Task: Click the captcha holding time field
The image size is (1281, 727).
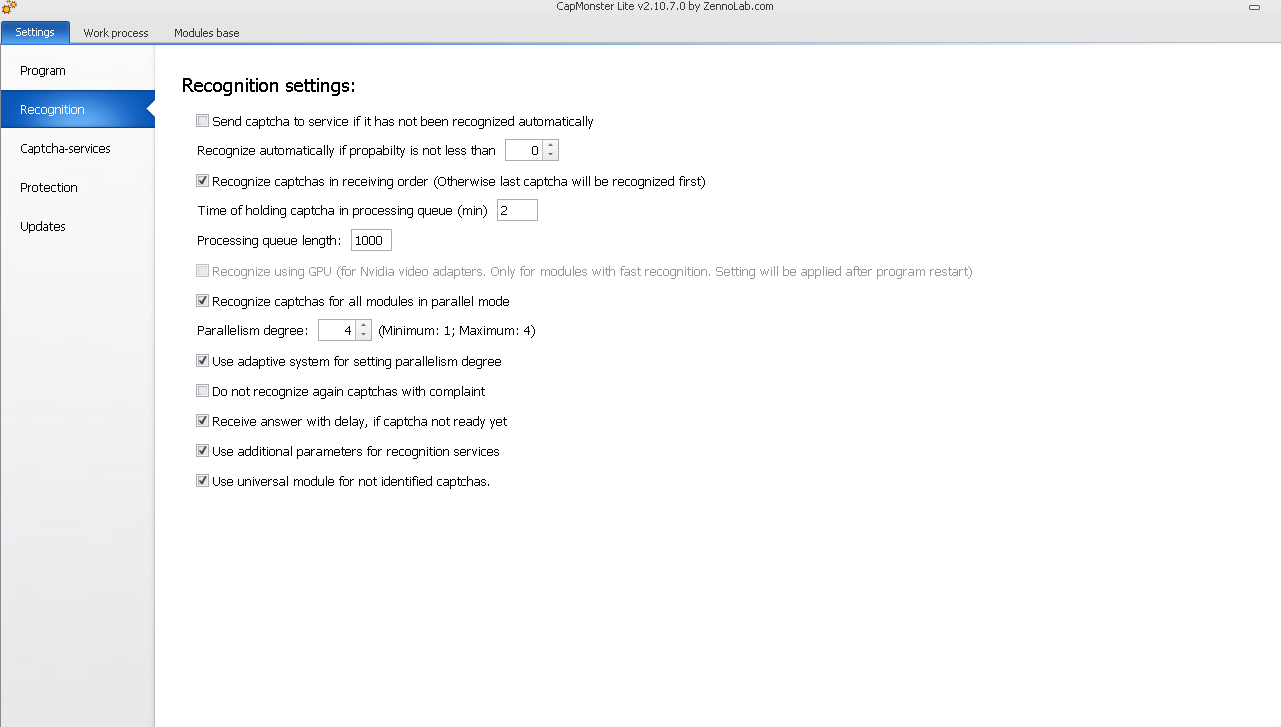Action: click(517, 210)
